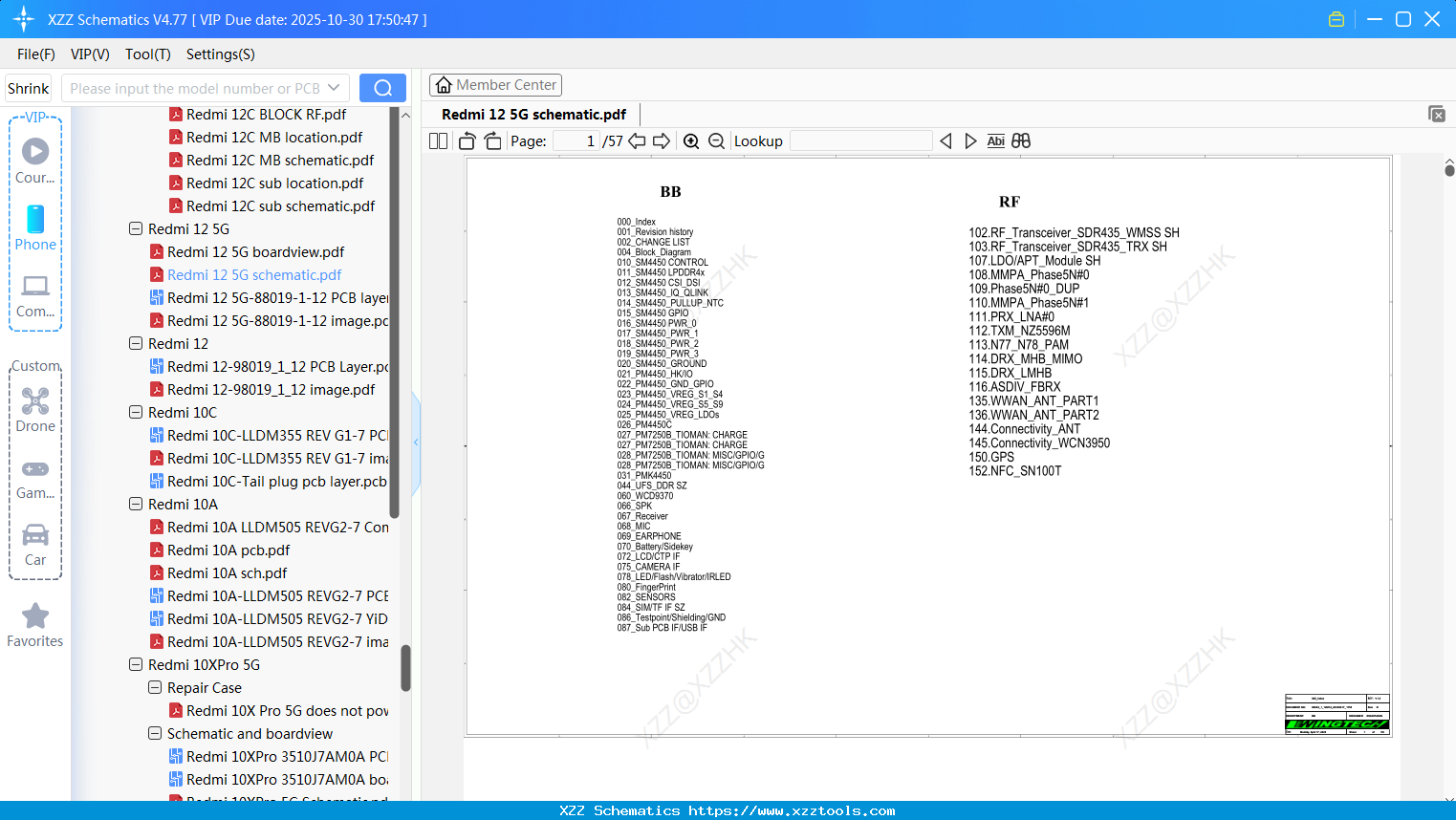Click the XZZ Schematics app logo
Screen dimensions: 1456x820
pyautogui.click(x=24, y=19)
